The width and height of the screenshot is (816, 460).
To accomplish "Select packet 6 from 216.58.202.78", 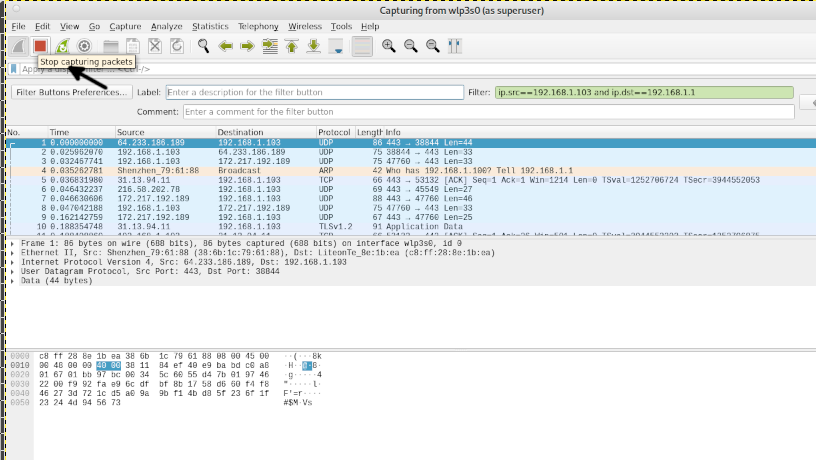I will [411, 189].
